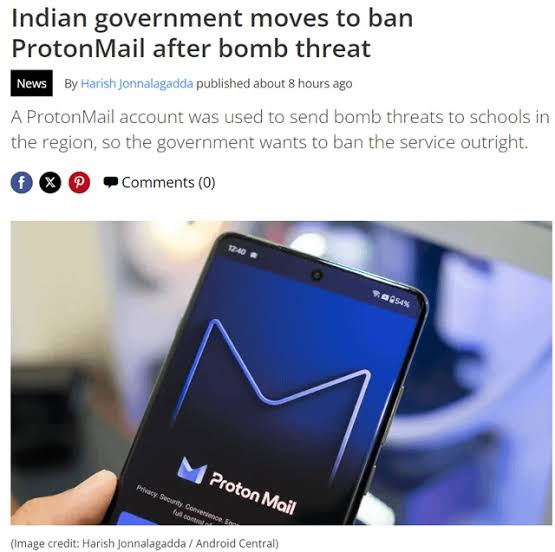Click the image credit caption text
This screenshot has height=552, width=555.
[145, 543]
